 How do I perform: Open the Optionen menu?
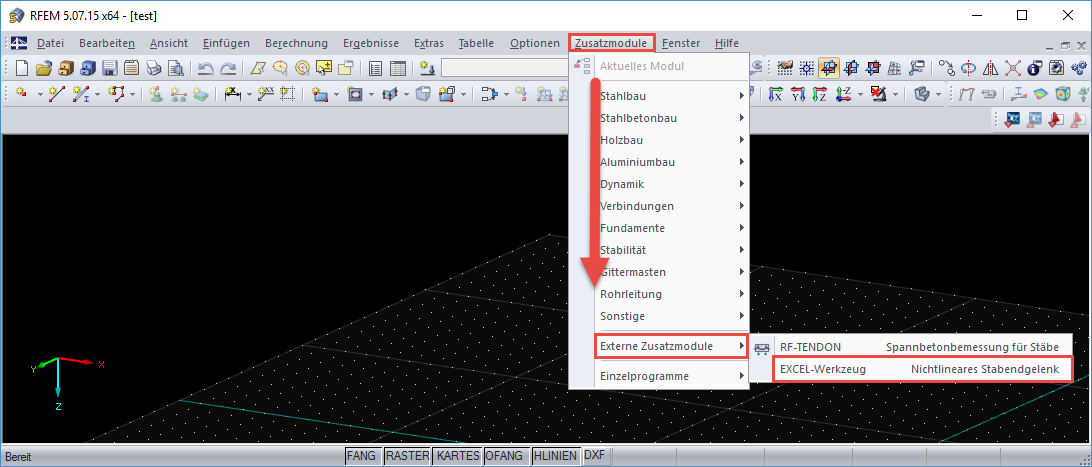(534, 43)
